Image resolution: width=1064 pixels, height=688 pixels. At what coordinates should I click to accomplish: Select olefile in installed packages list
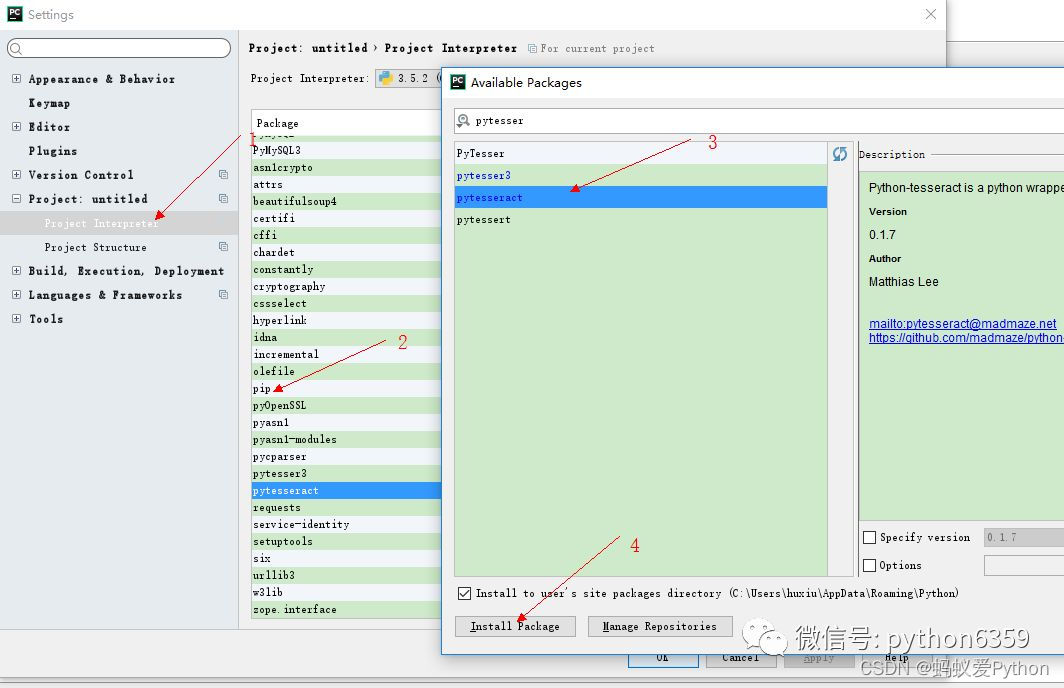point(346,371)
